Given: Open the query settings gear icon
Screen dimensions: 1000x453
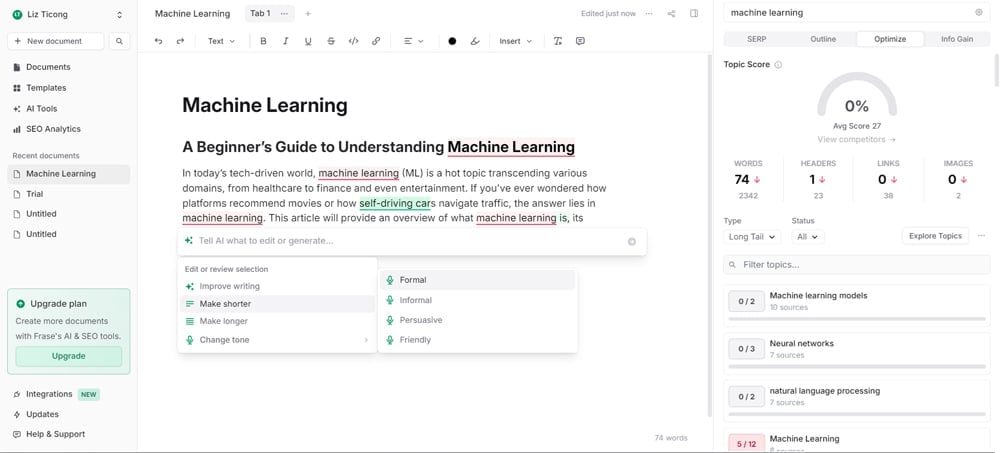Looking at the screenshot, I should pyautogui.click(x=978, y=12).
